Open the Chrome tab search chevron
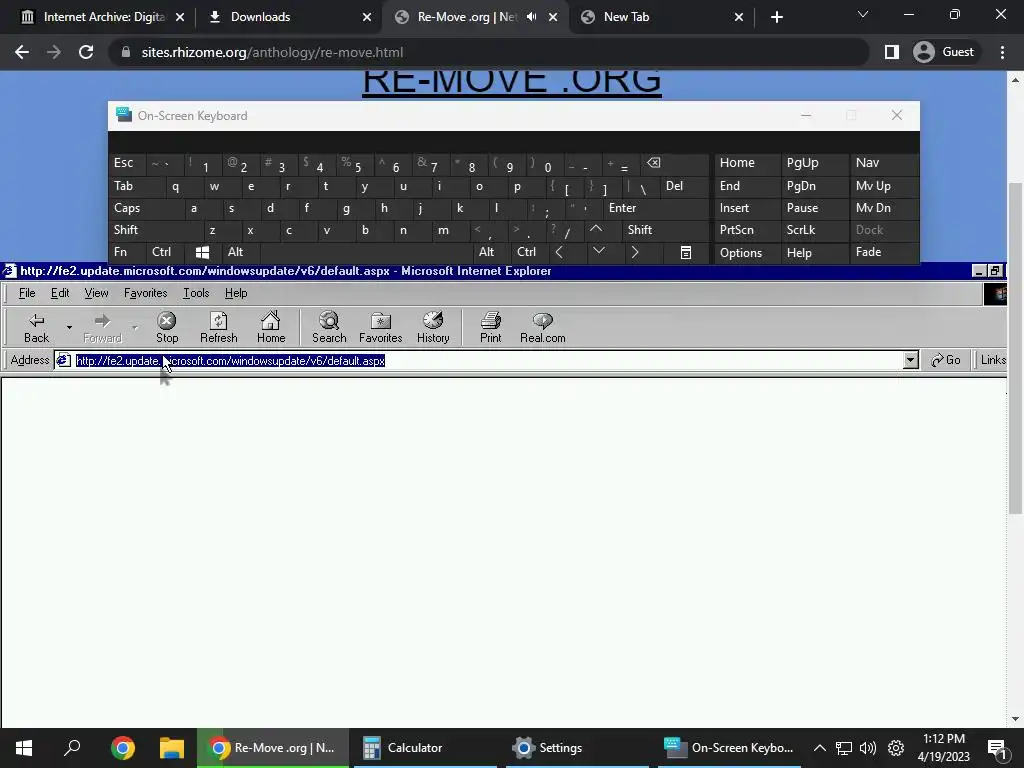1024x768 pixels. 863,14
